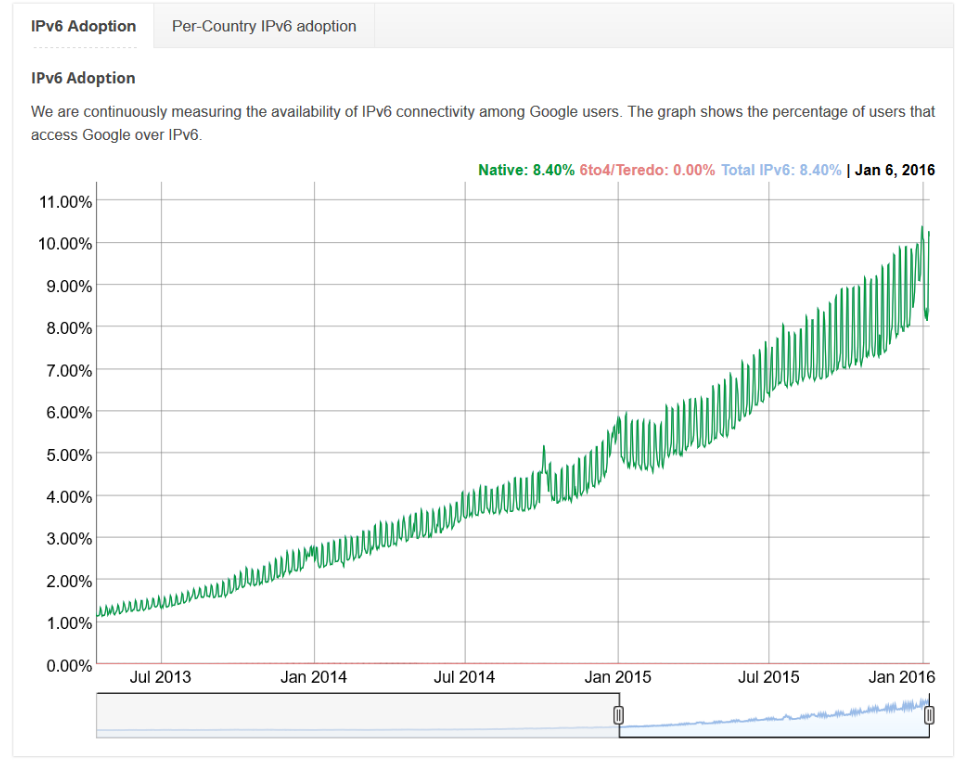Click the peak of the green curve near Jan 2016
The width and height of the screenshot is (968, 771).
(x=922, y=228)
